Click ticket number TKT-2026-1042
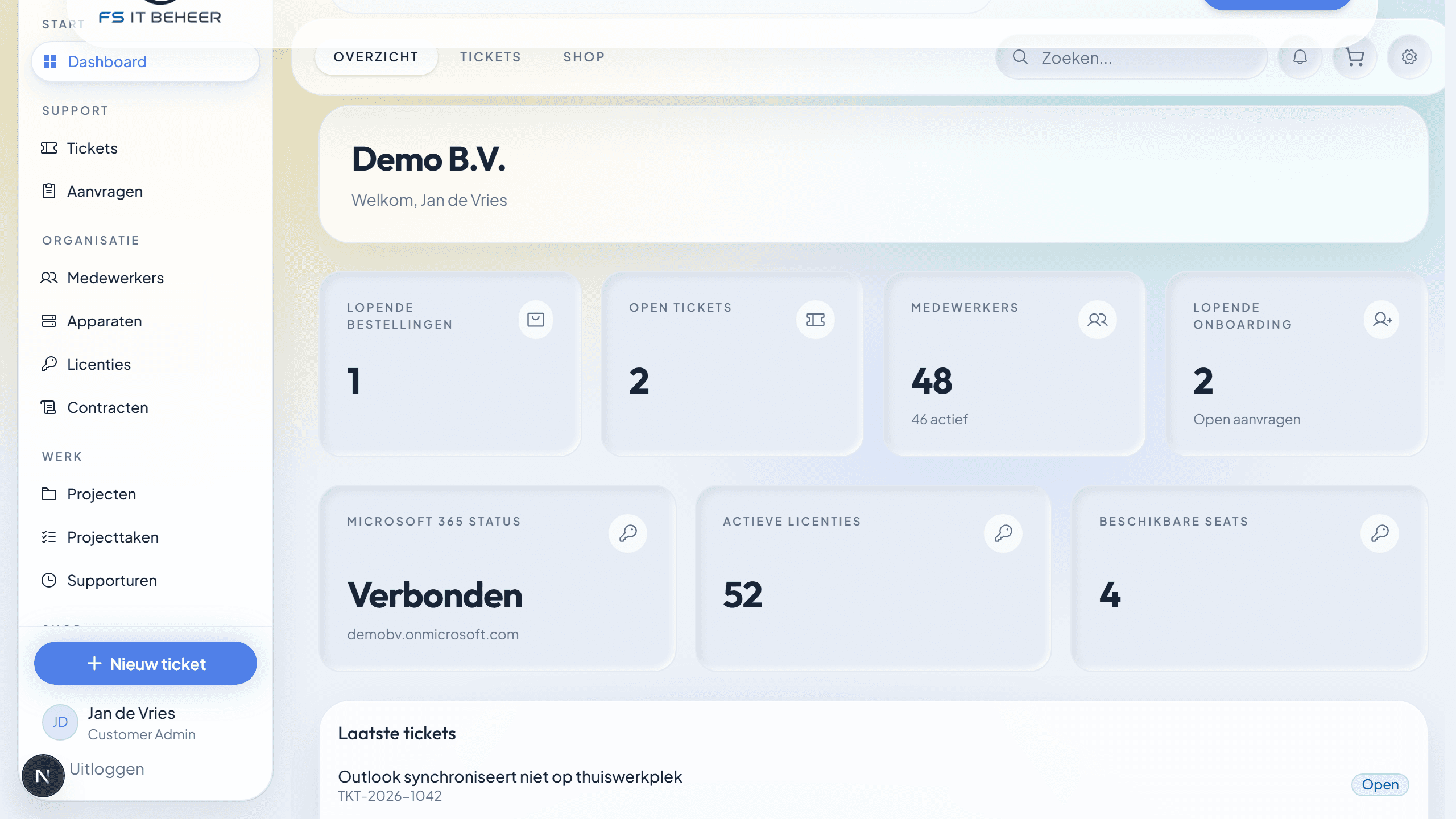This screenshot has width=1456, height=819. click(x=390, y=796)
